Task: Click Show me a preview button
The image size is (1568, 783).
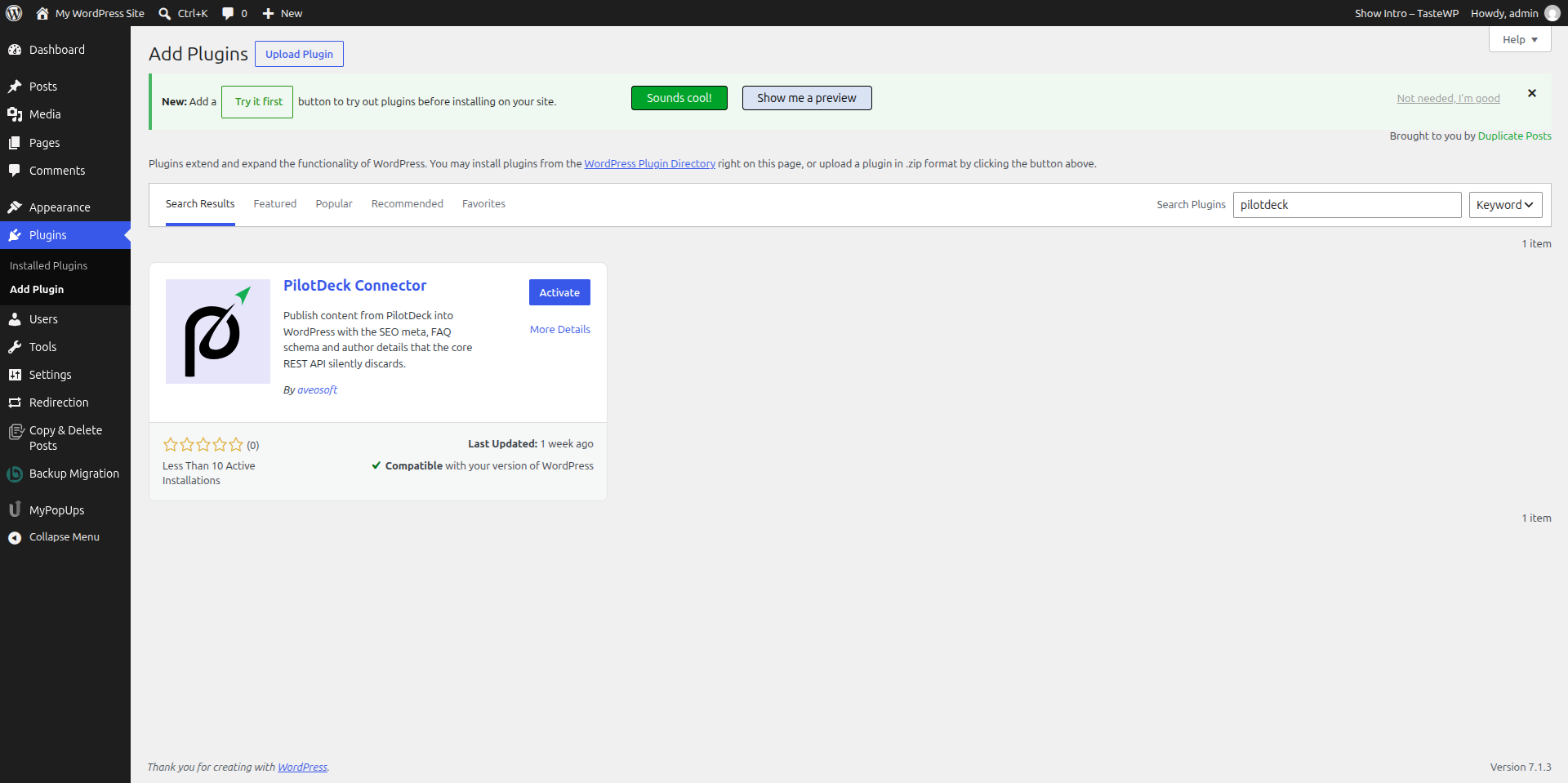Action: coord(807,98)
